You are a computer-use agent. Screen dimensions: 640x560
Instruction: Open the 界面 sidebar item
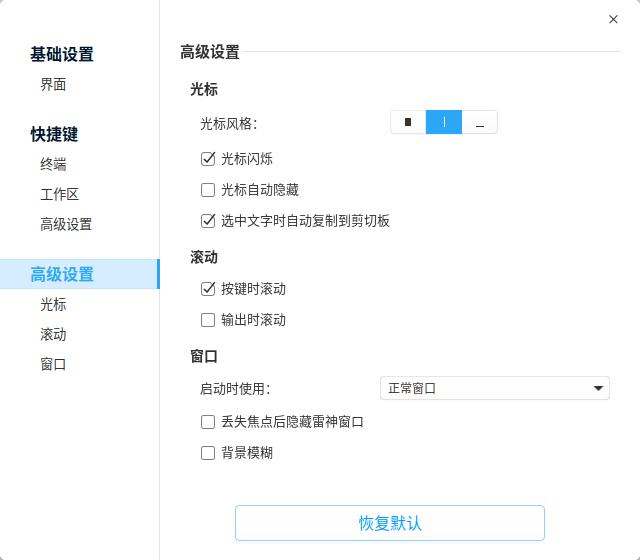point(53,84)
